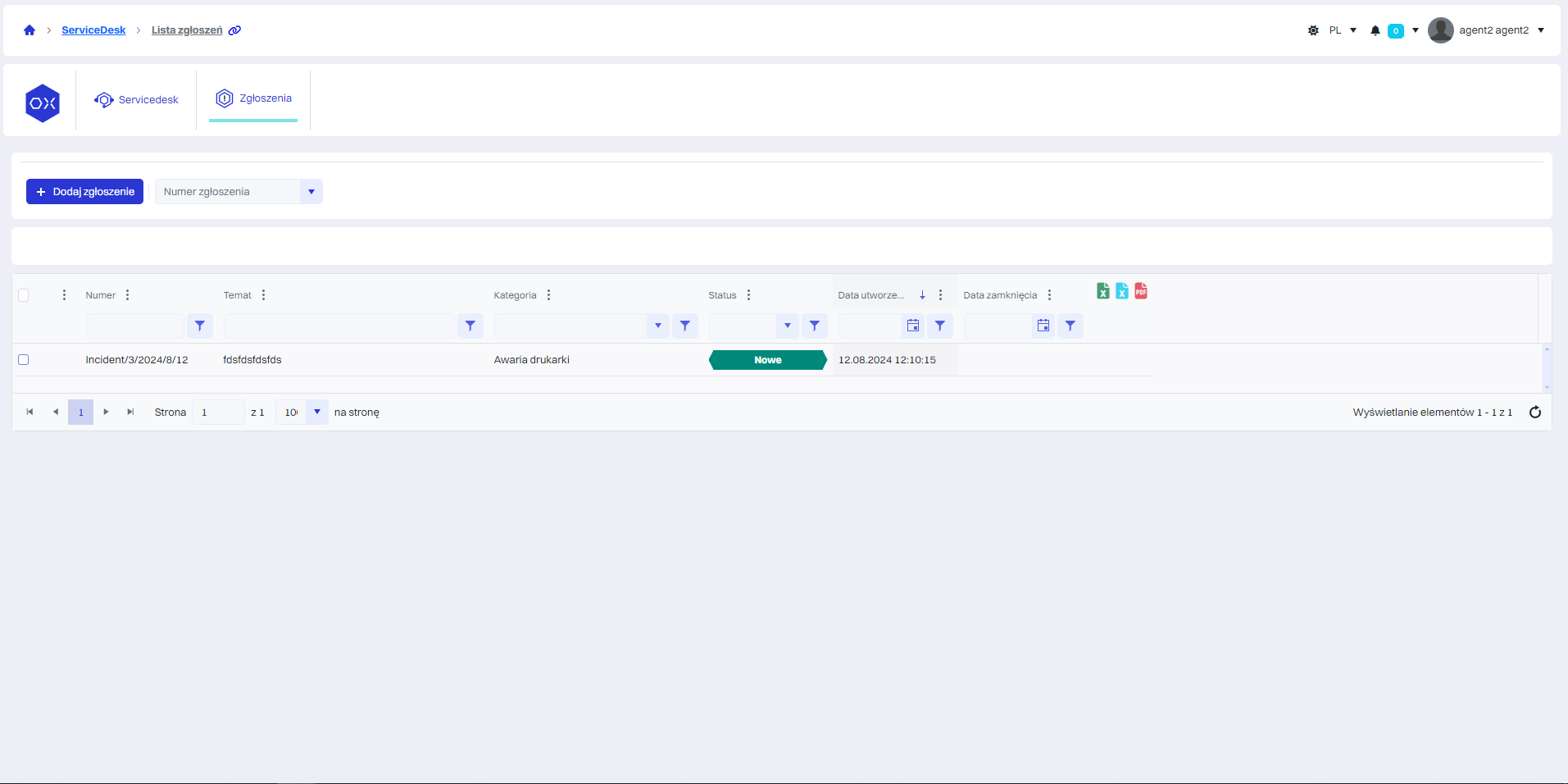Expand the Numer zgłoszenia dropdown
The image size is (1568, 784).
(x=311, y=192)
